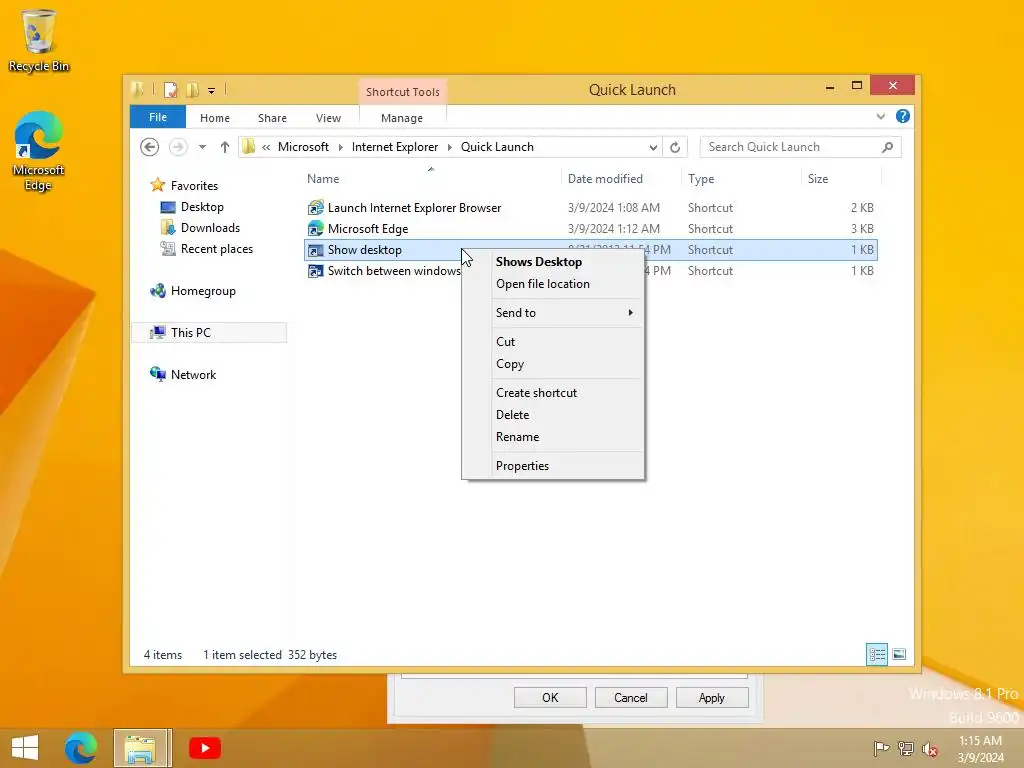
Task: Click the Favorites star icon
Action: 157,185
